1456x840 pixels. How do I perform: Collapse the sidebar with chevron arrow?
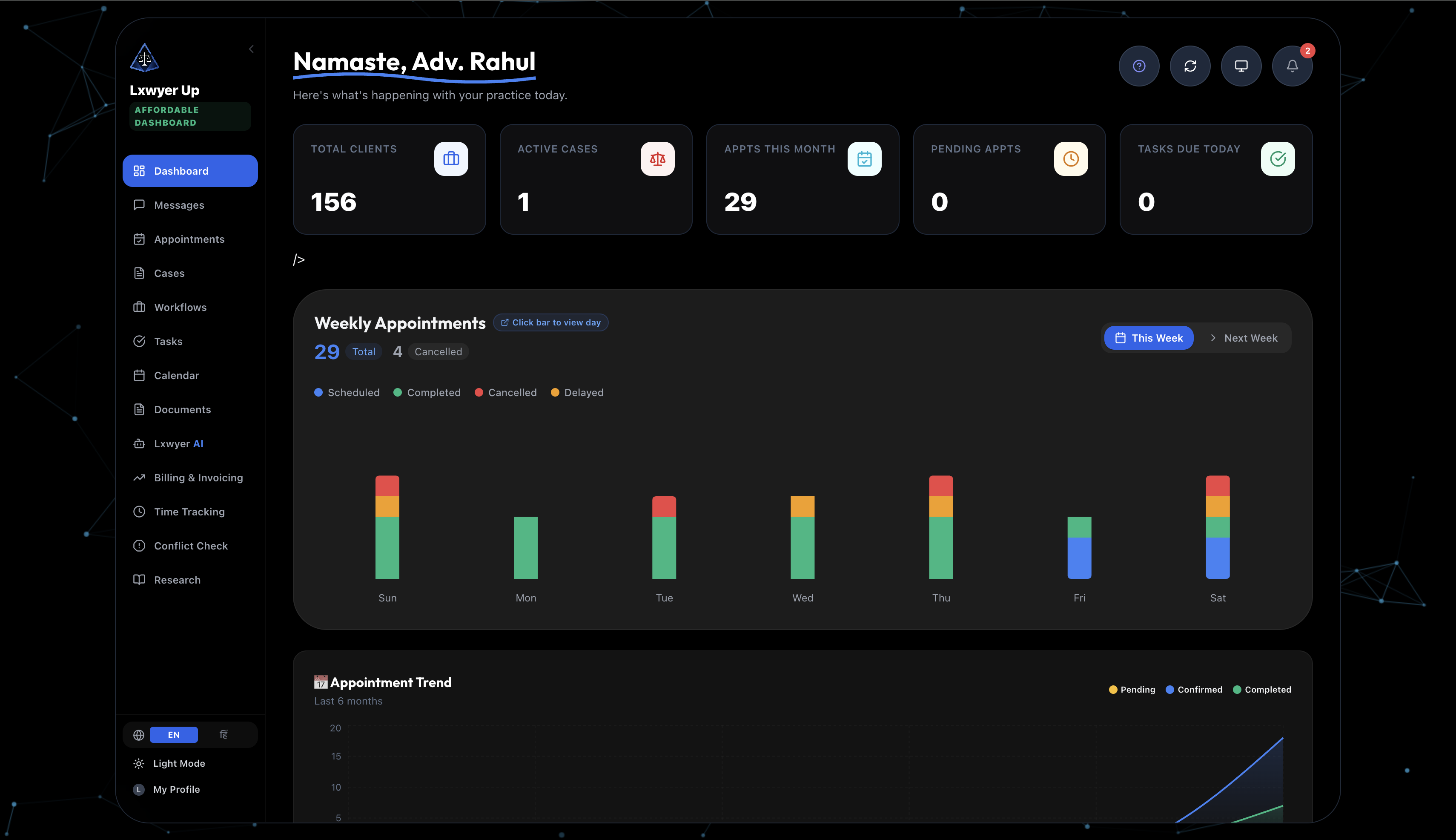click(252, 49)
